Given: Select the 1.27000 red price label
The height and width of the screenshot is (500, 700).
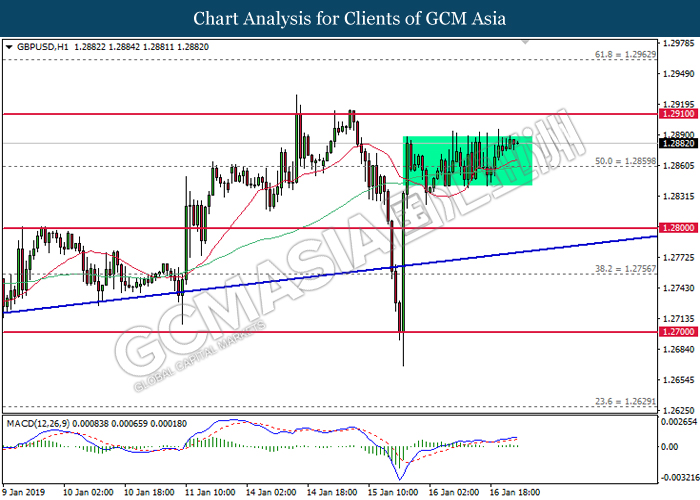Looking at the screenshot, I should coord(678,332).
